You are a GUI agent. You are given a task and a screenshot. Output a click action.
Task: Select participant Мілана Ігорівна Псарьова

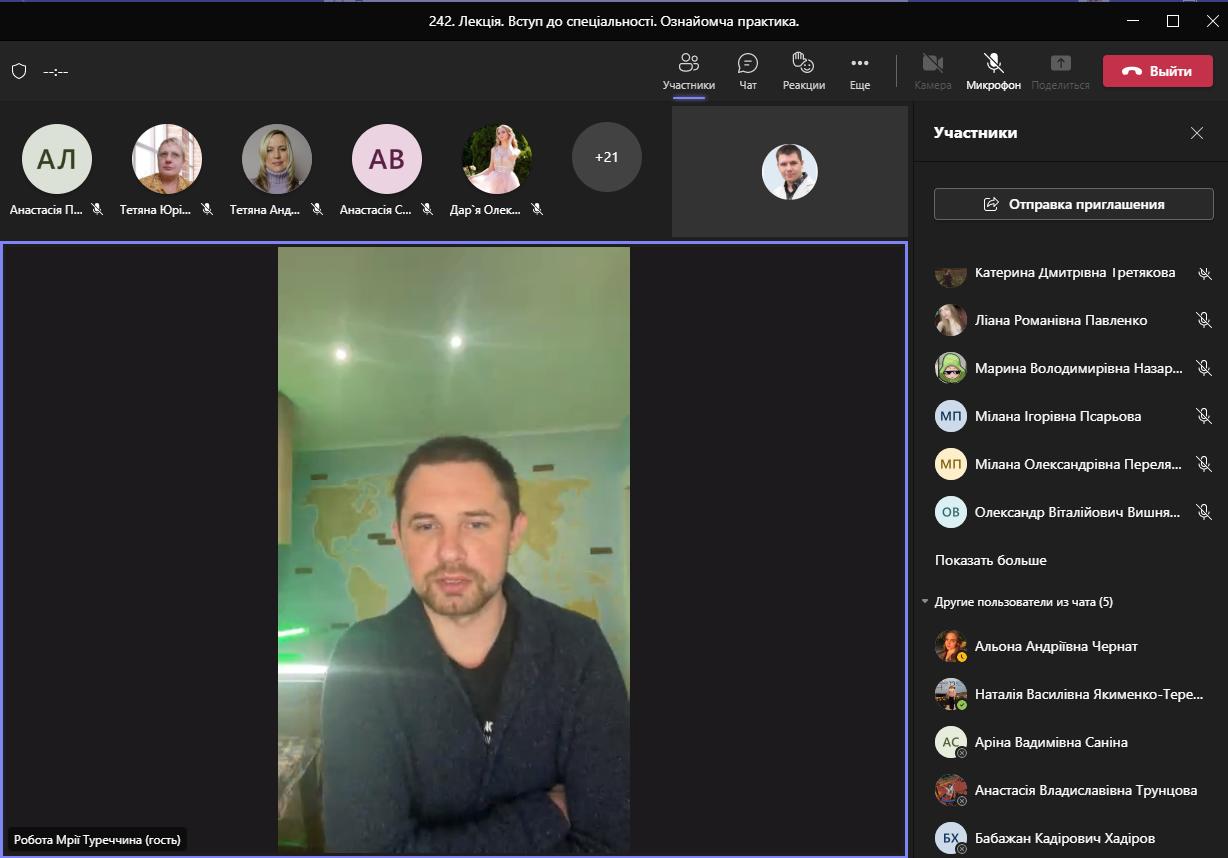(x=1057, y=416)
